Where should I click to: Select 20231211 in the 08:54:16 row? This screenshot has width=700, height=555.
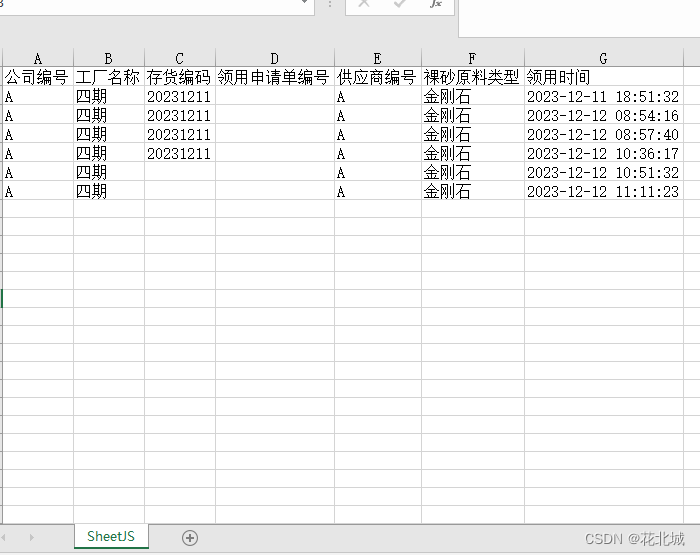click(179, 115)
